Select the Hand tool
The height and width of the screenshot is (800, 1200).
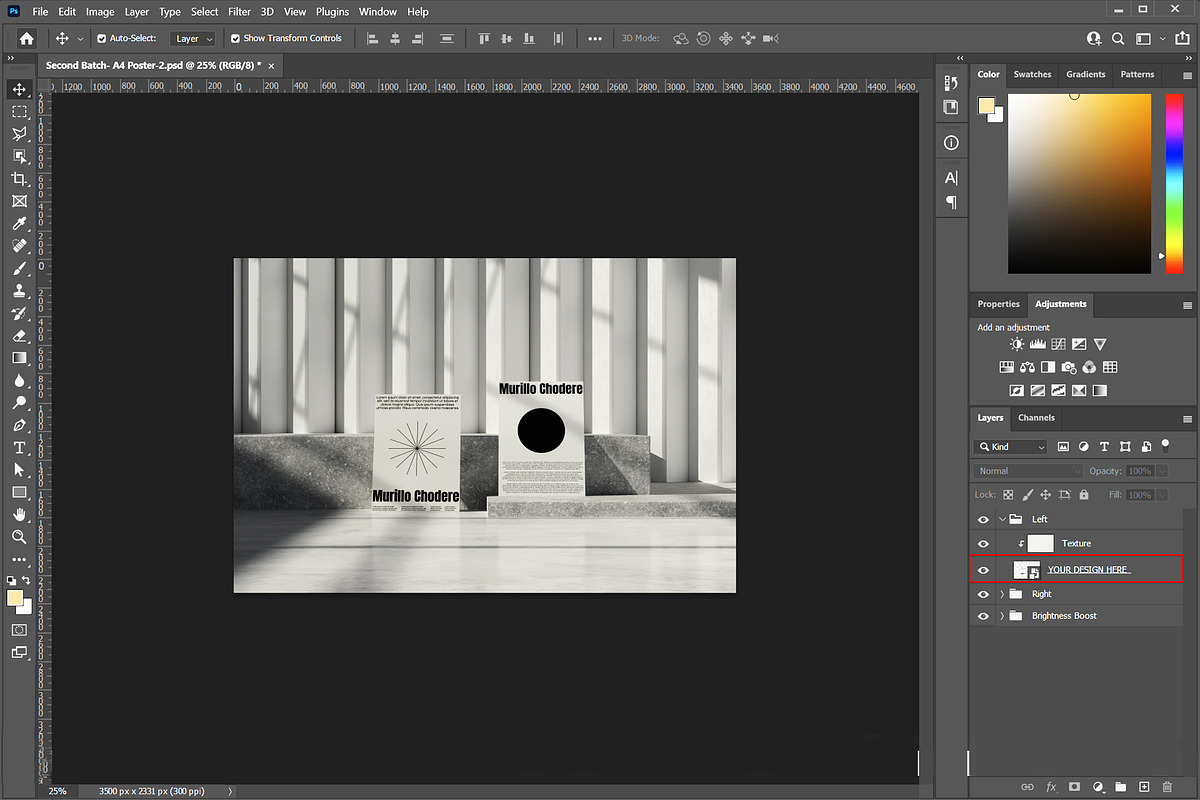click(19, 514)
